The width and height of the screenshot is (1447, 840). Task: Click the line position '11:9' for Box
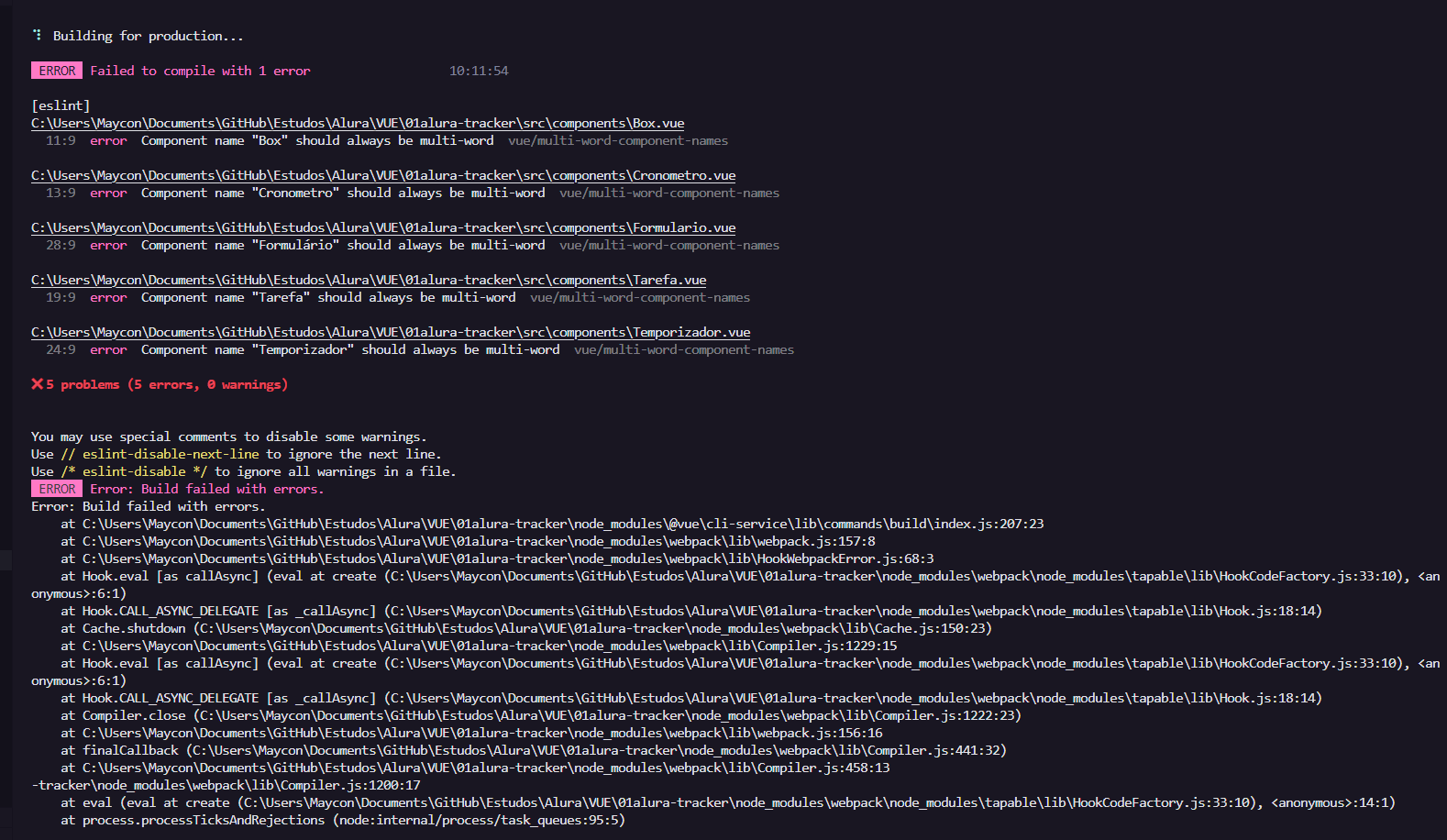click(x=61, y=140)
